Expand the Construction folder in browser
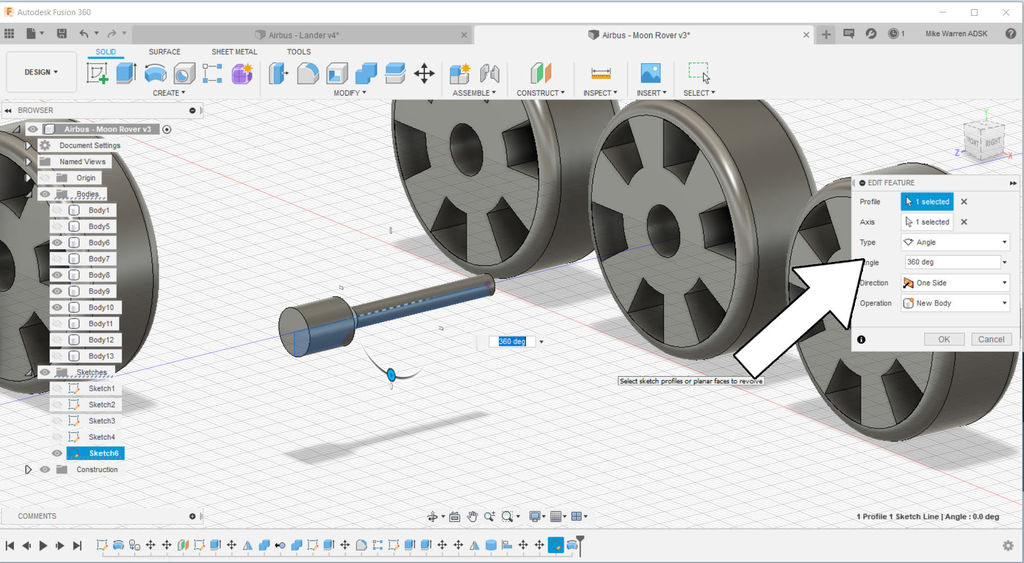The image size is (1024, 563). (x=28, y=470)
